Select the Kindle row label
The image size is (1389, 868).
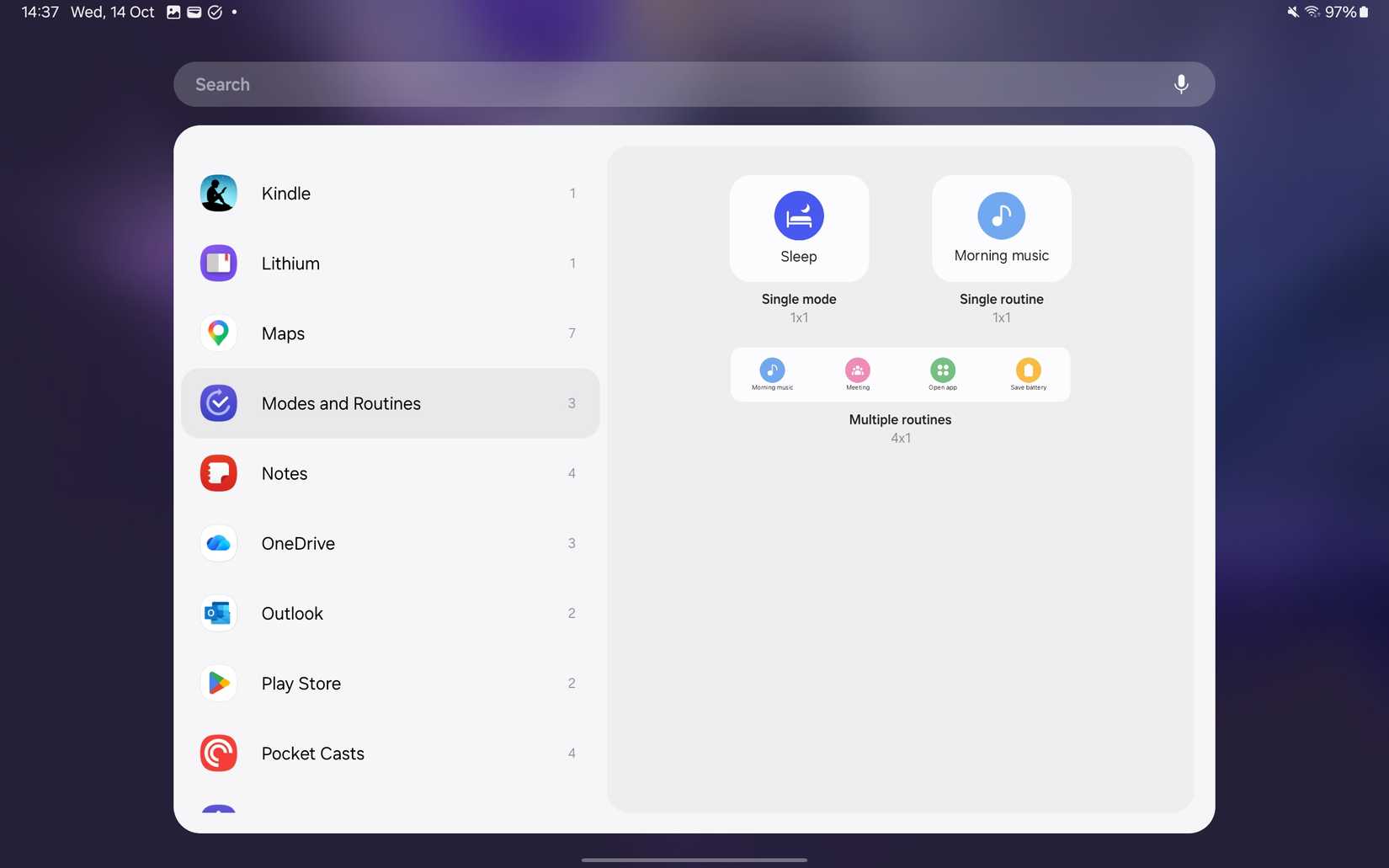click(x=286, y=194)
